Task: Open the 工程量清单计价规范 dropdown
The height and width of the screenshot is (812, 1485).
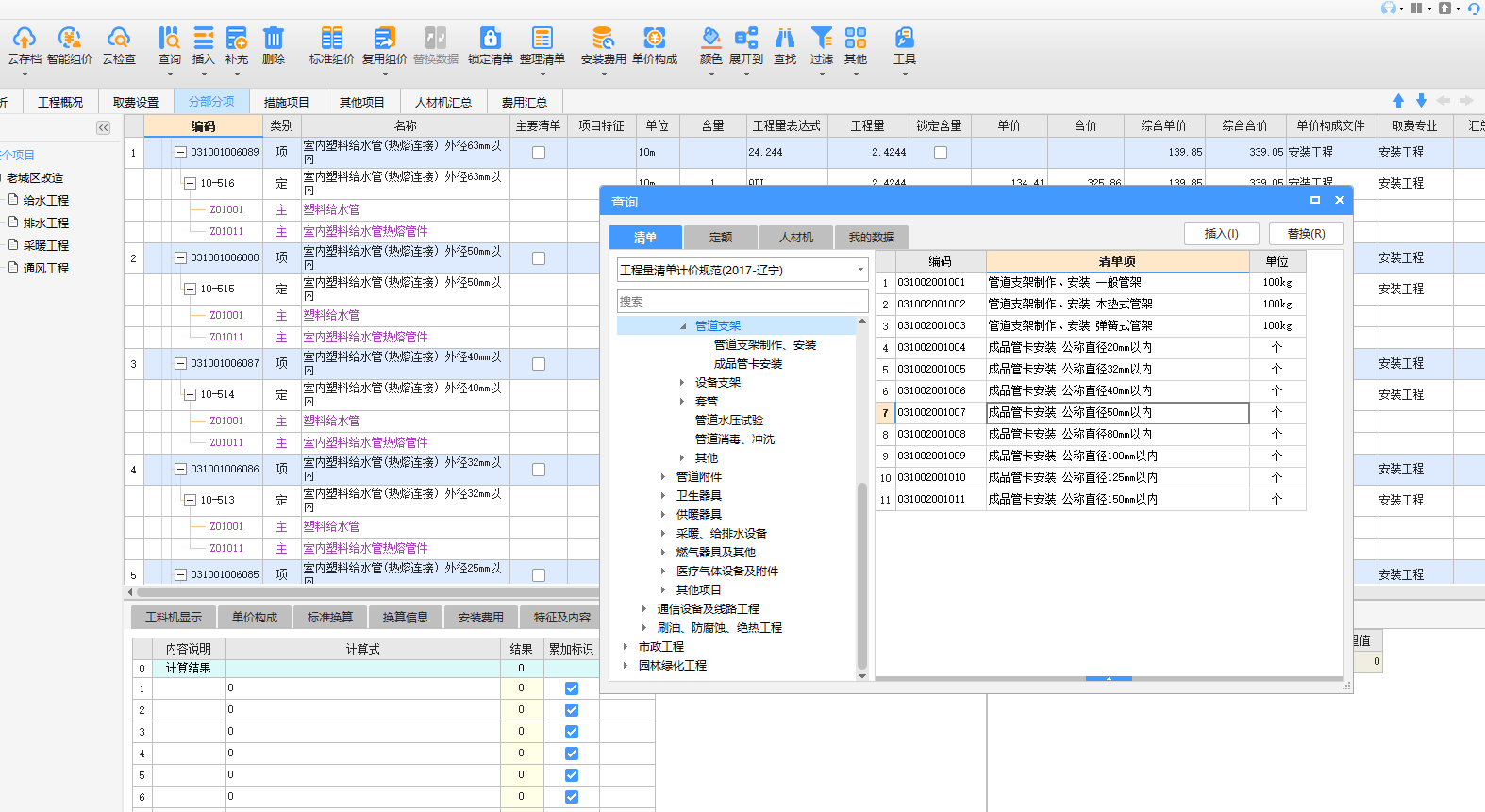Action: (x=742, y=270)
